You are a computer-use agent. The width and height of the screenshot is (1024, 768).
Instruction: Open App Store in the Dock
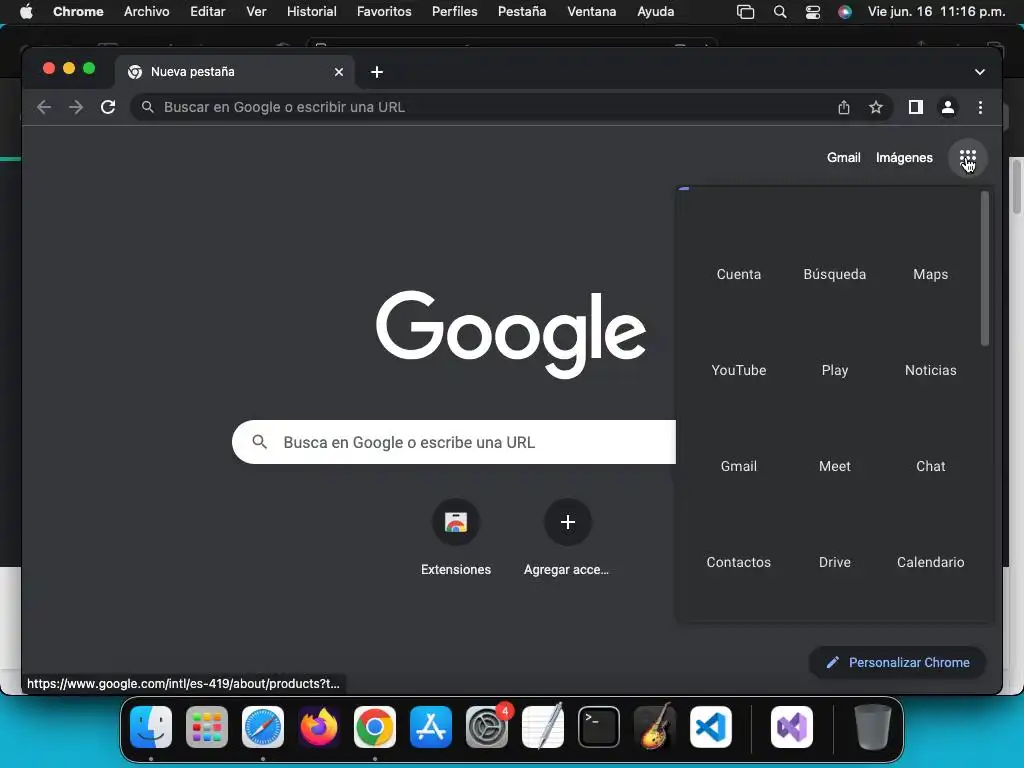click(x=431, y=727)
